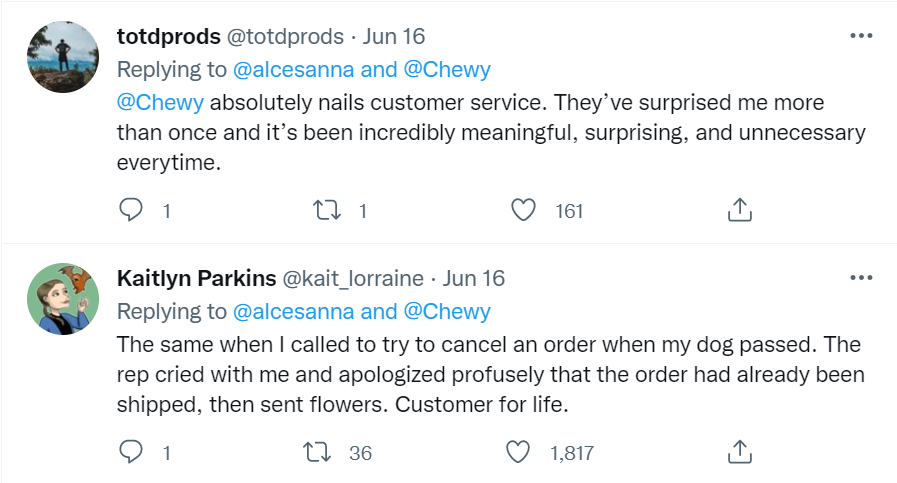Screen dimensions: 897x483
Task: Retweet totdprods' tweet
Action: (327, 210)
